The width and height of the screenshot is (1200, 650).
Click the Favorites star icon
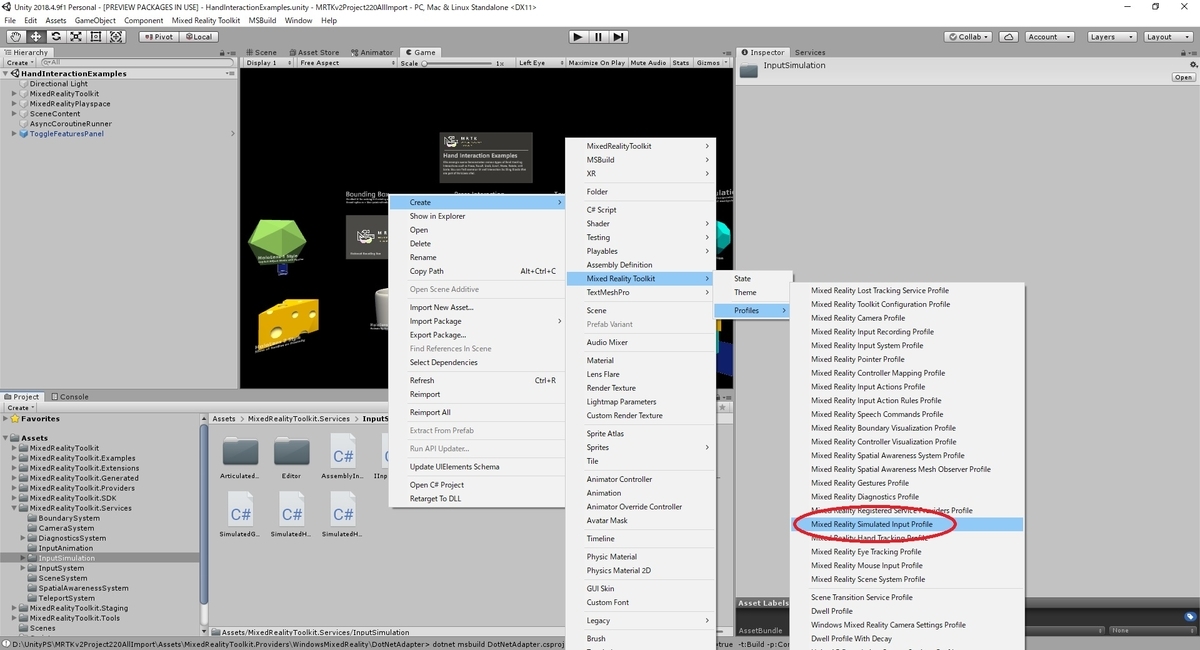[15, 419]
